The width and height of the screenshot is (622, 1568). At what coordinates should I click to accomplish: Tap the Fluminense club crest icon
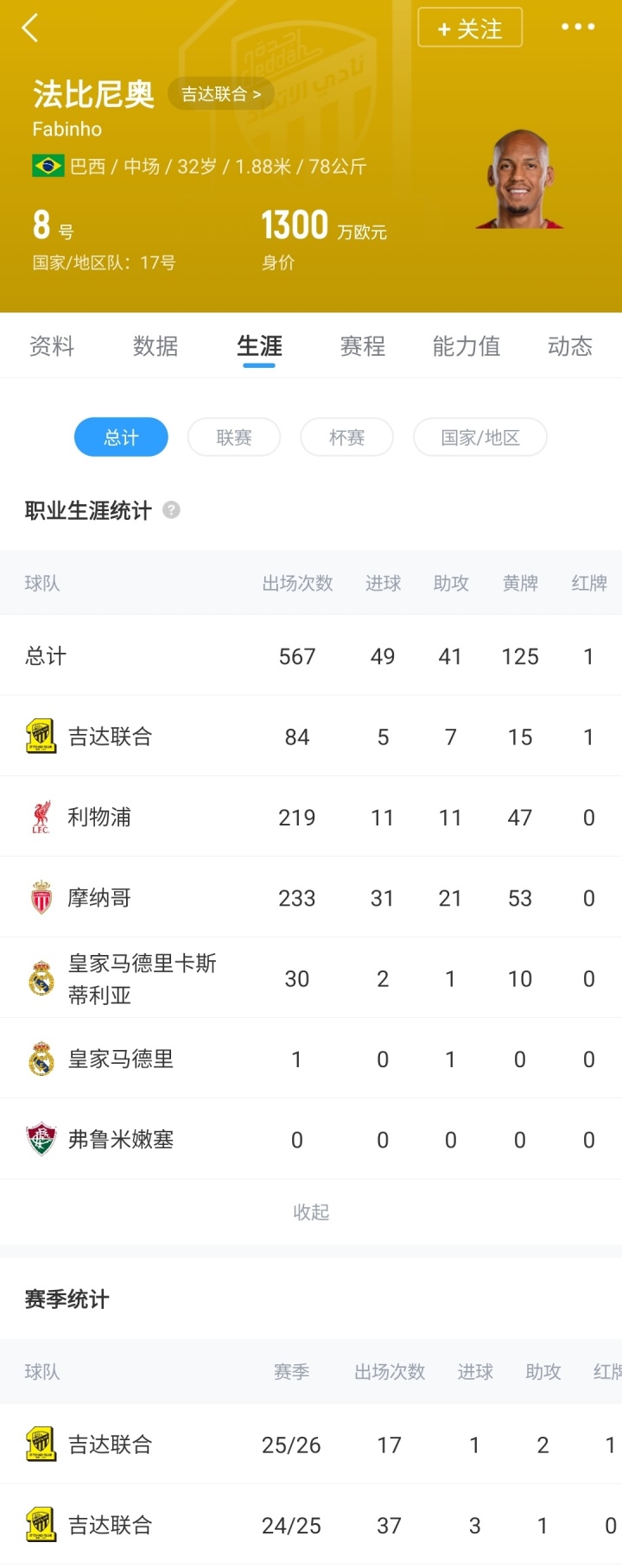41,1140
